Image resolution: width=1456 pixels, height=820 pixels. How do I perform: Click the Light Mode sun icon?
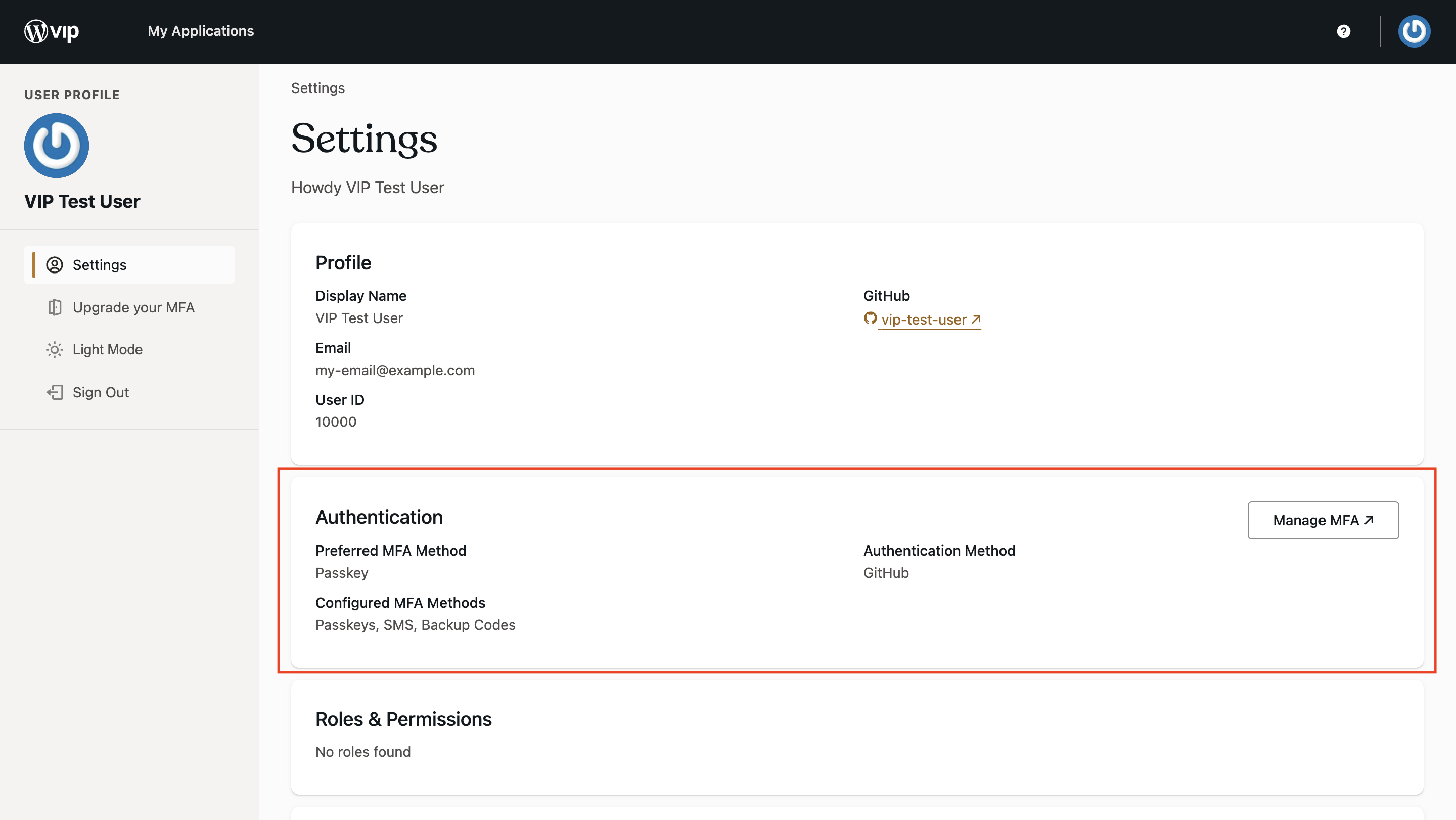pos(54,350)
